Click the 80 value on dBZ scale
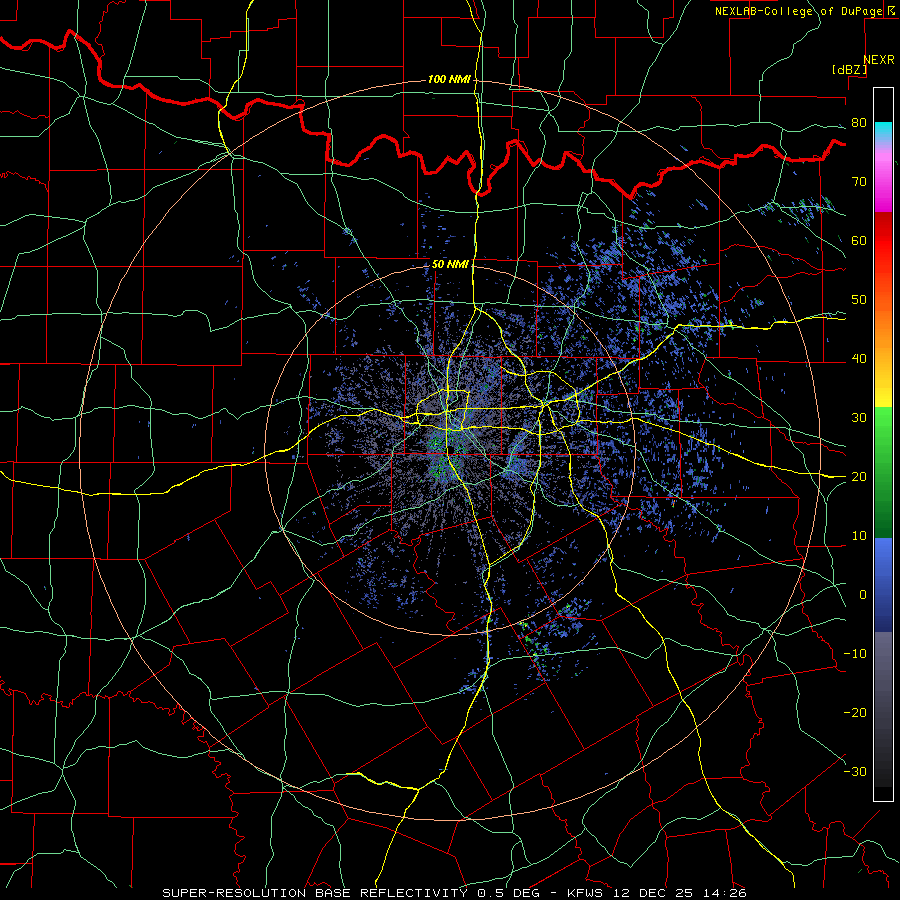The image size is (900, 900). coord(859,123)
